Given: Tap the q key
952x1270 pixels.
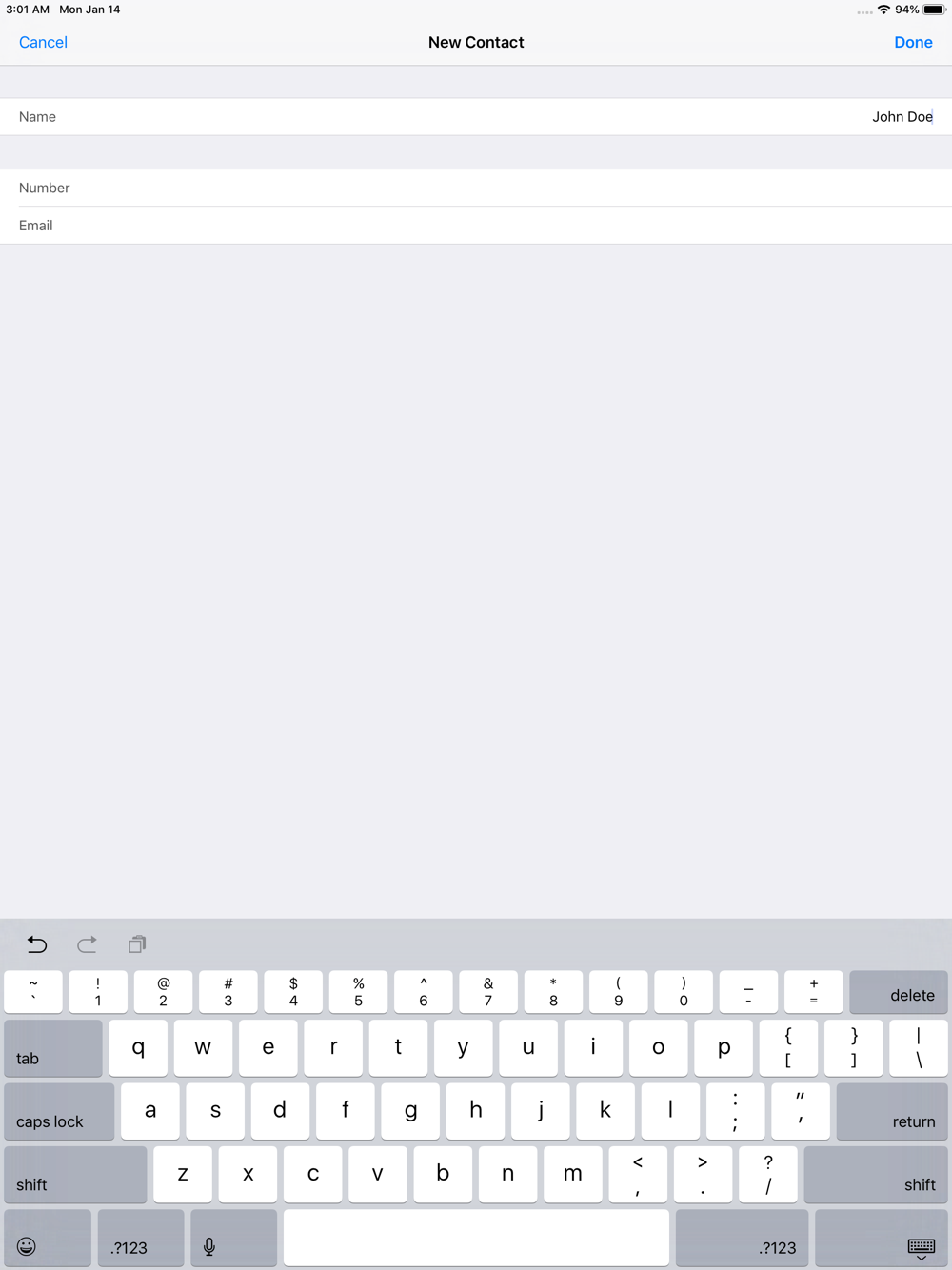Looking at the screenshot, I should (138, 1048).
